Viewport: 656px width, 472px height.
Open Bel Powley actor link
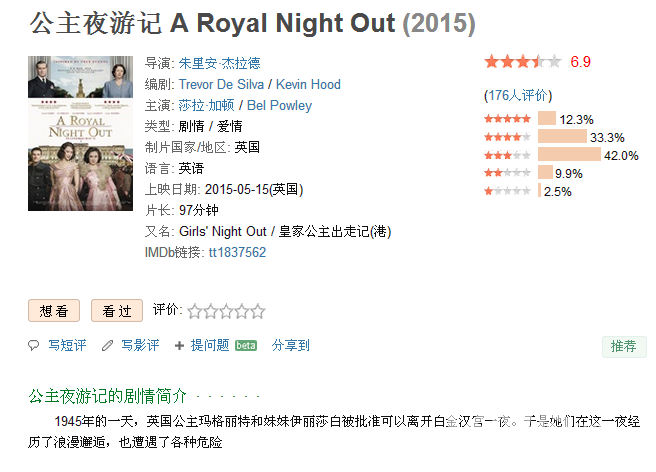coord(279,105)
